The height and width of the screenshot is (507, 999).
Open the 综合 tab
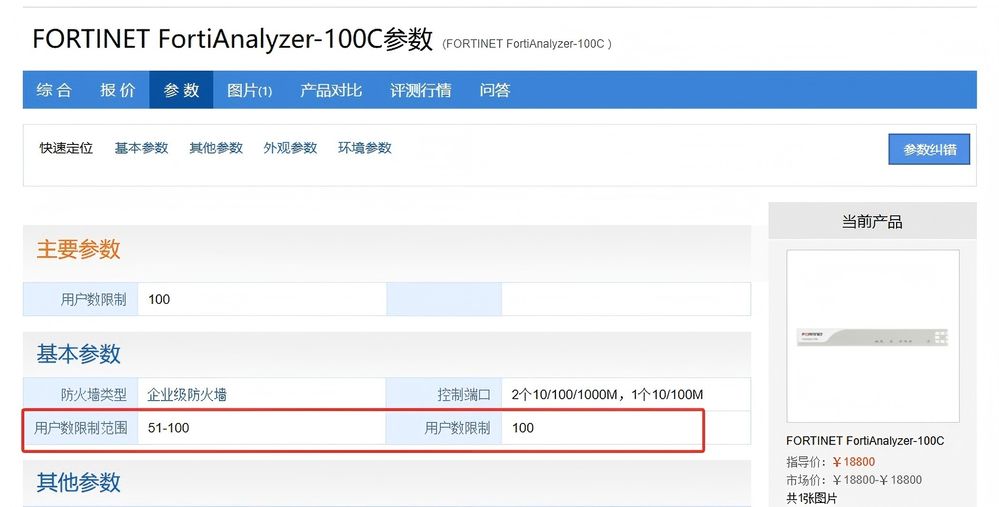click(x=54, y=90)
